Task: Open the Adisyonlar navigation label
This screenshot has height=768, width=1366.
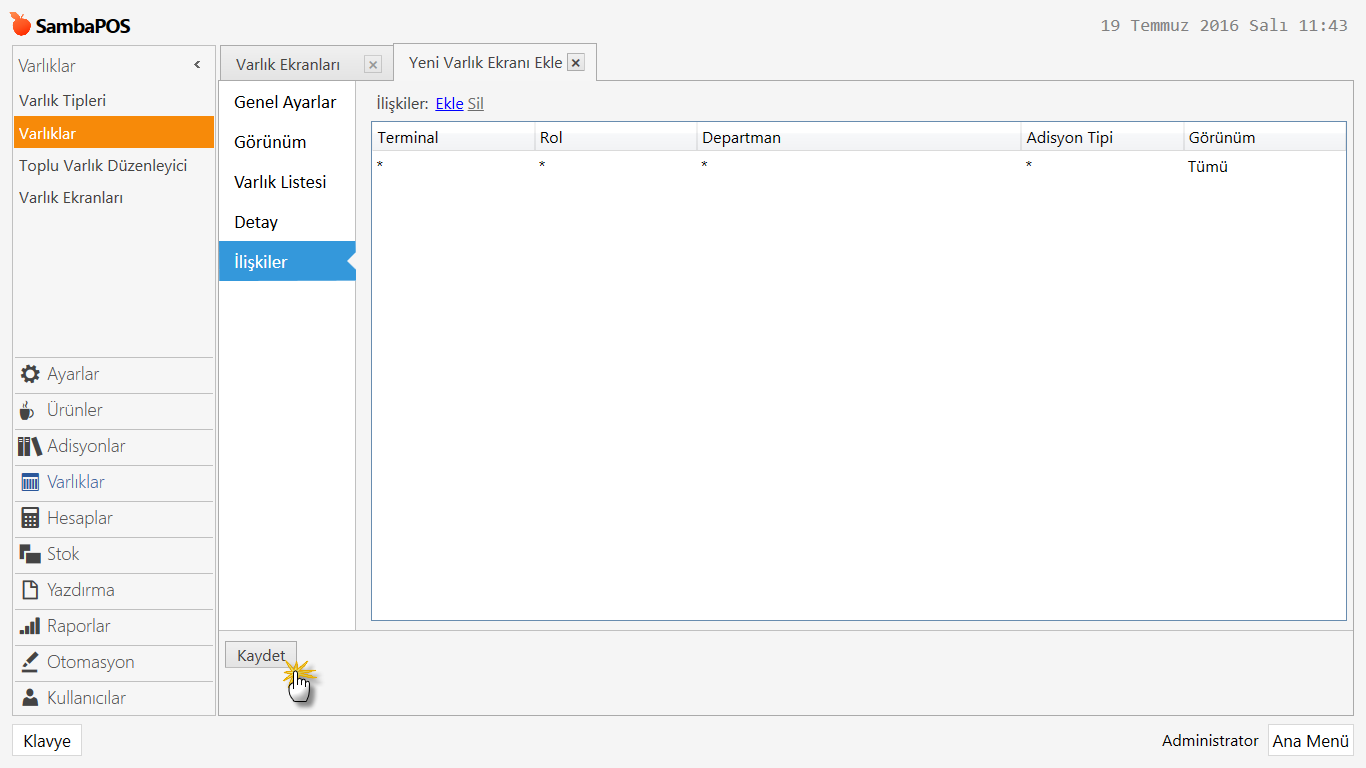Action: [86, 446]
